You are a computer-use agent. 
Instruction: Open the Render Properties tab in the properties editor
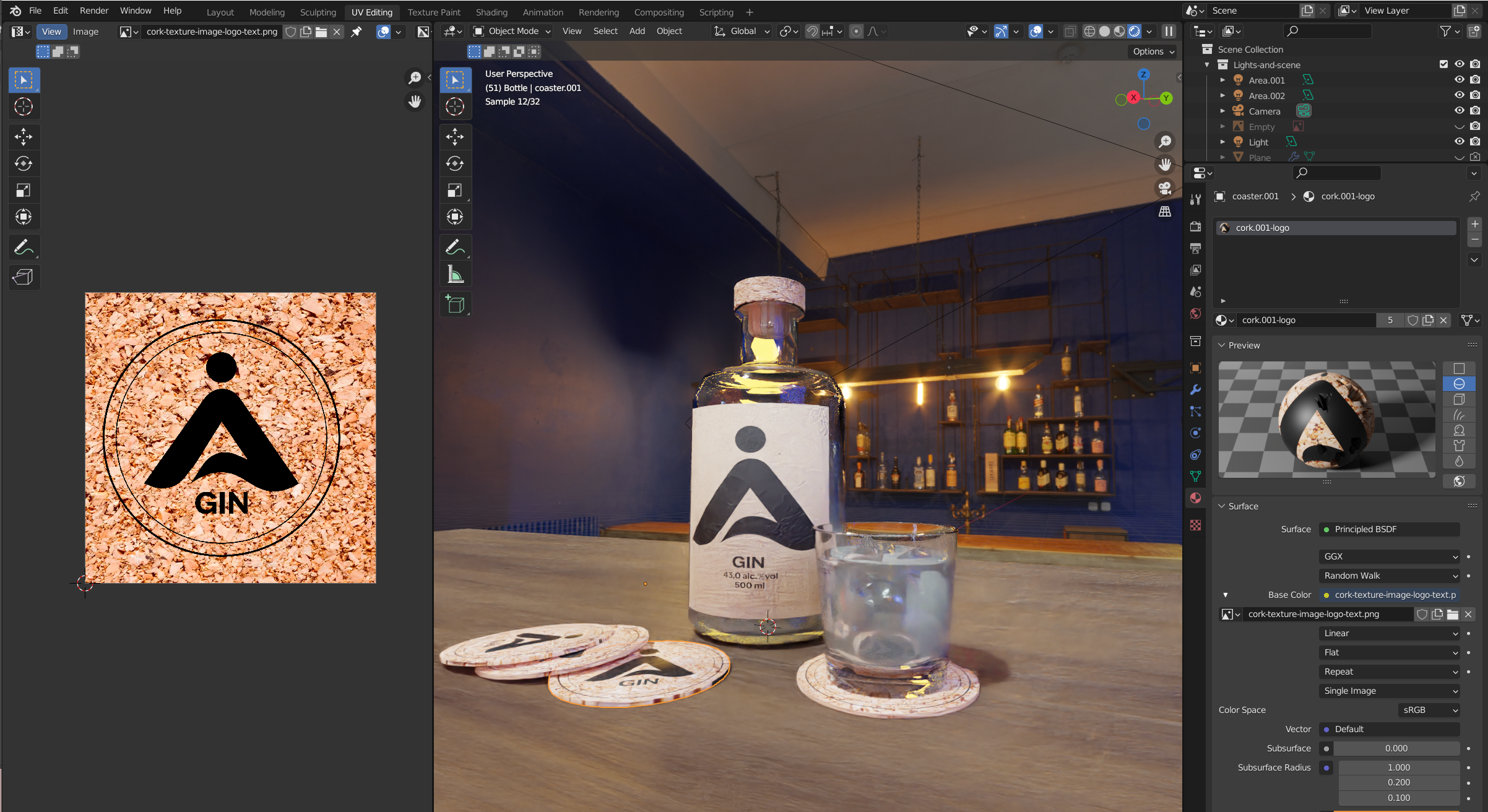coord(1195,227)
